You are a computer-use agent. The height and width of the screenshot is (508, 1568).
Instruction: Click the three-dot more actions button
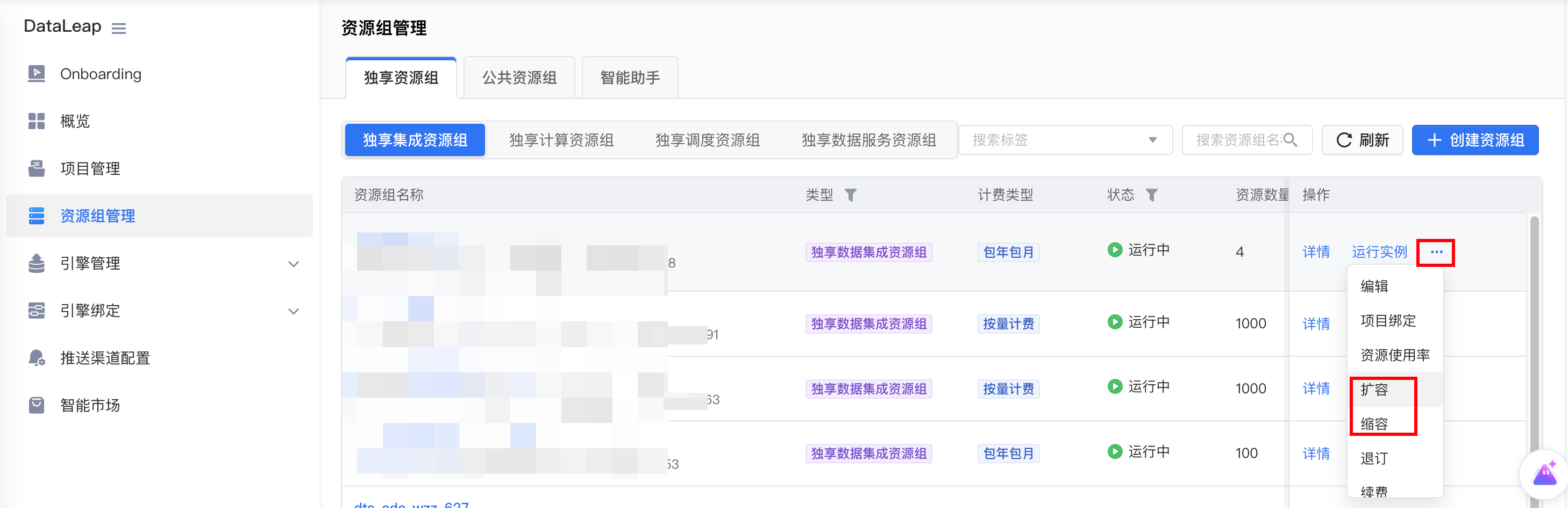coord(1436,252)
